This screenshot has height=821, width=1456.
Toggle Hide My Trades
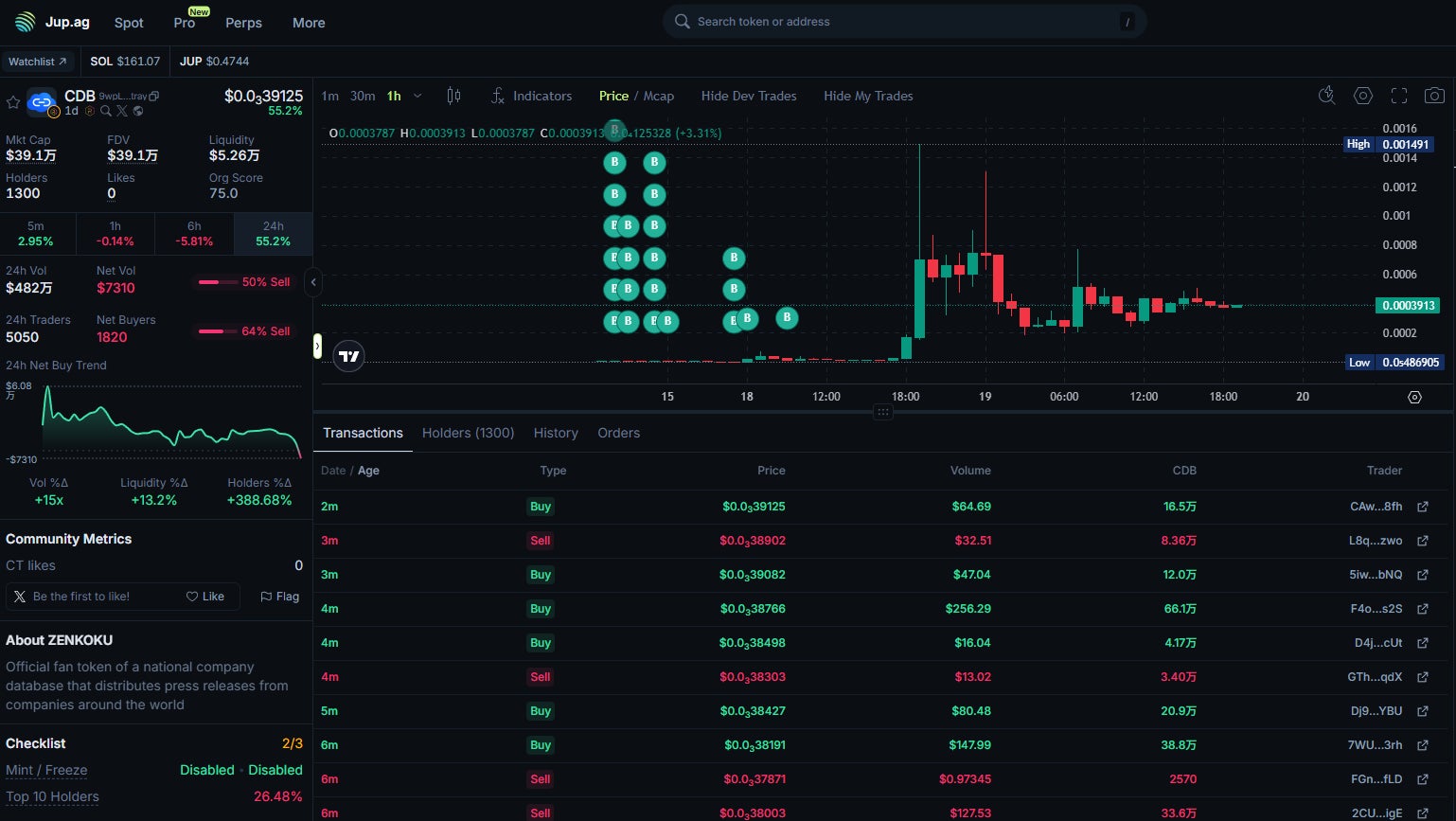(868, 96)
